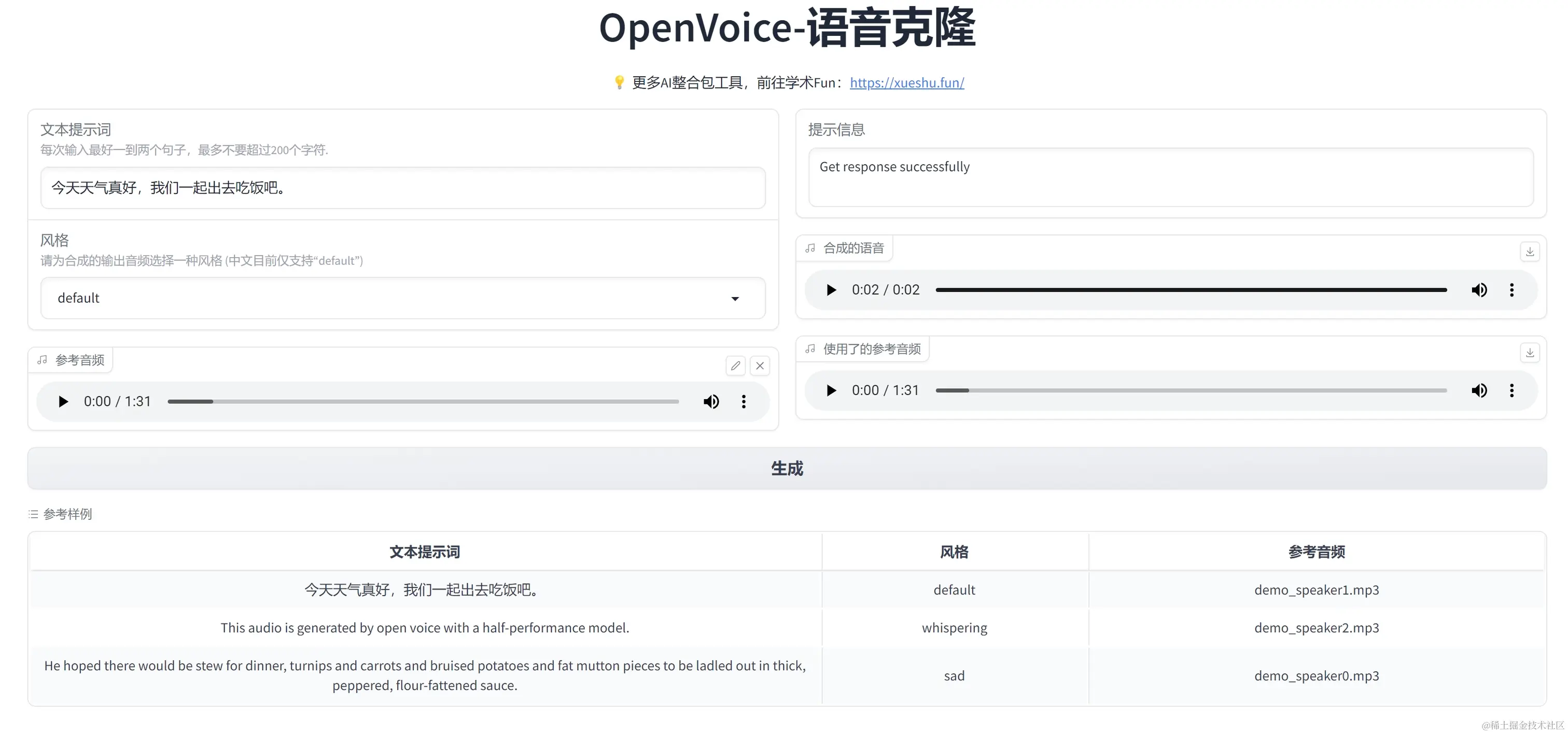1568x734 pixels.
Task: Click the music note icon beside 参考音频
Action: click(x=42, y=360)
